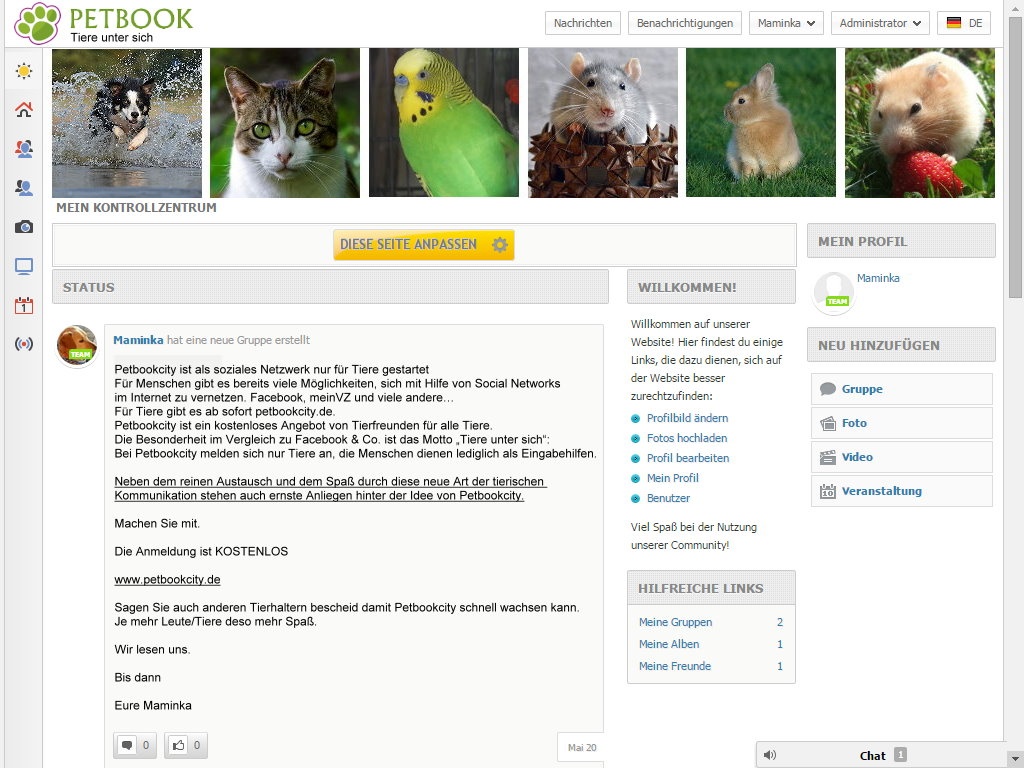Open the DE language selector
Image resolution: width=1024 pixels, height=768 pixels.
click(964, 23)
